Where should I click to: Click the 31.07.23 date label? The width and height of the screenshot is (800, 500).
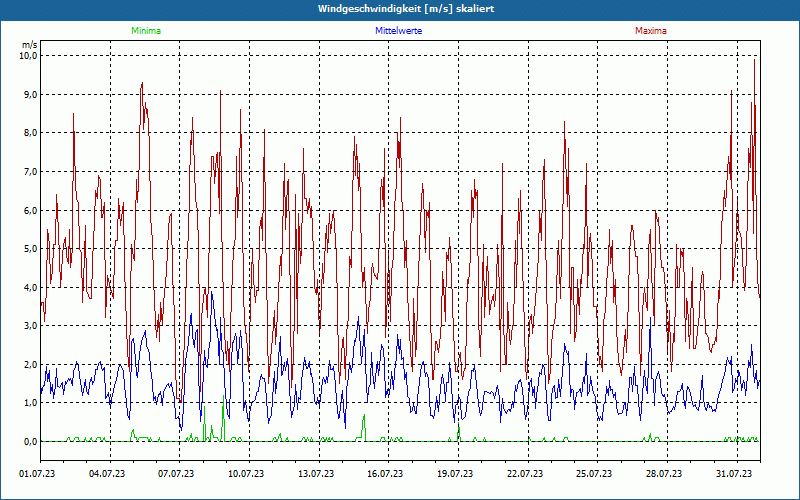tap(734, 474)
